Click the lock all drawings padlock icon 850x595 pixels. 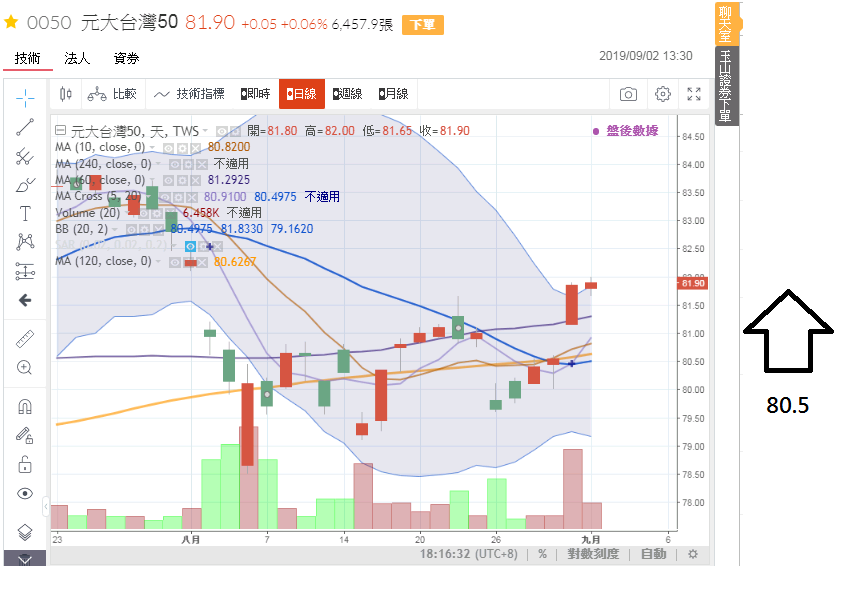(x=25, y=465)
